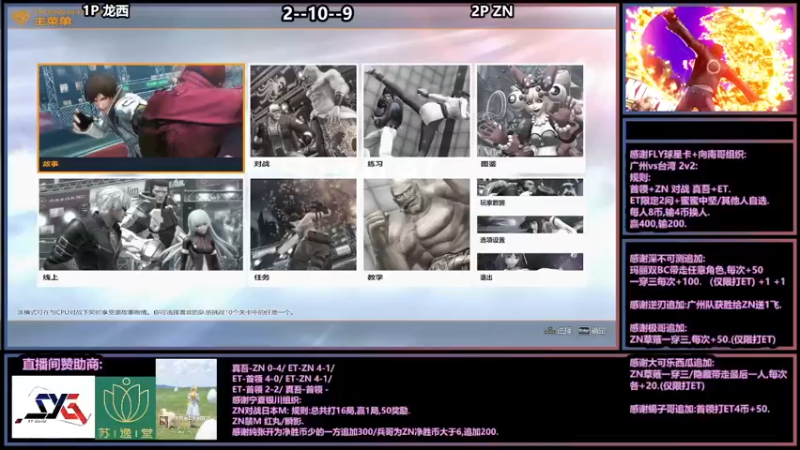Choose the 退出 exit entry
The image size is (800, 450).
530,267
